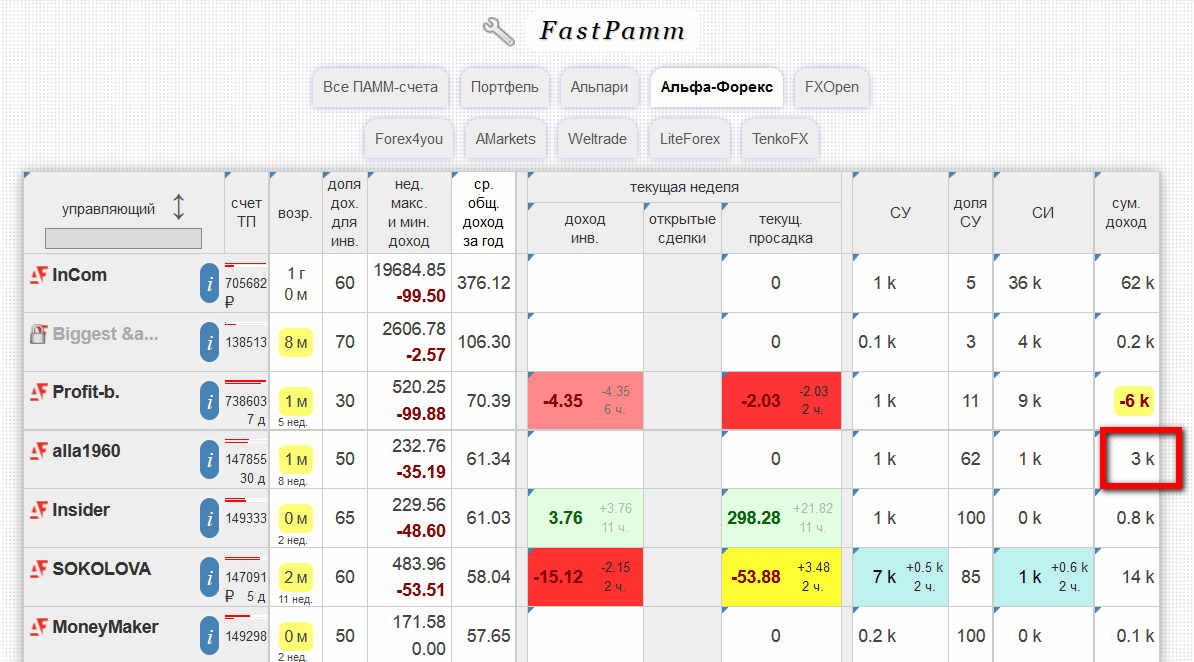Open info icon for SOKOLOVA row
The image size is (1194, 662).
tap(209, 578)
